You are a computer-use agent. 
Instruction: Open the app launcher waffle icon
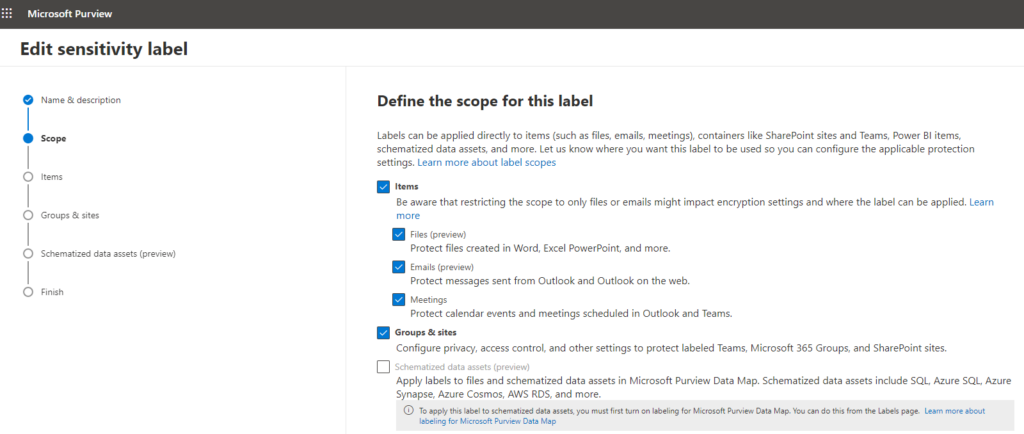(7, 14)
